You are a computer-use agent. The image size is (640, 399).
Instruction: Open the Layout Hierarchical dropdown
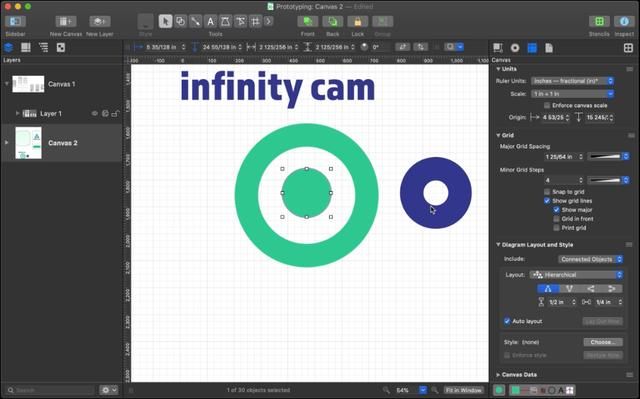click(x=576, y=275)
